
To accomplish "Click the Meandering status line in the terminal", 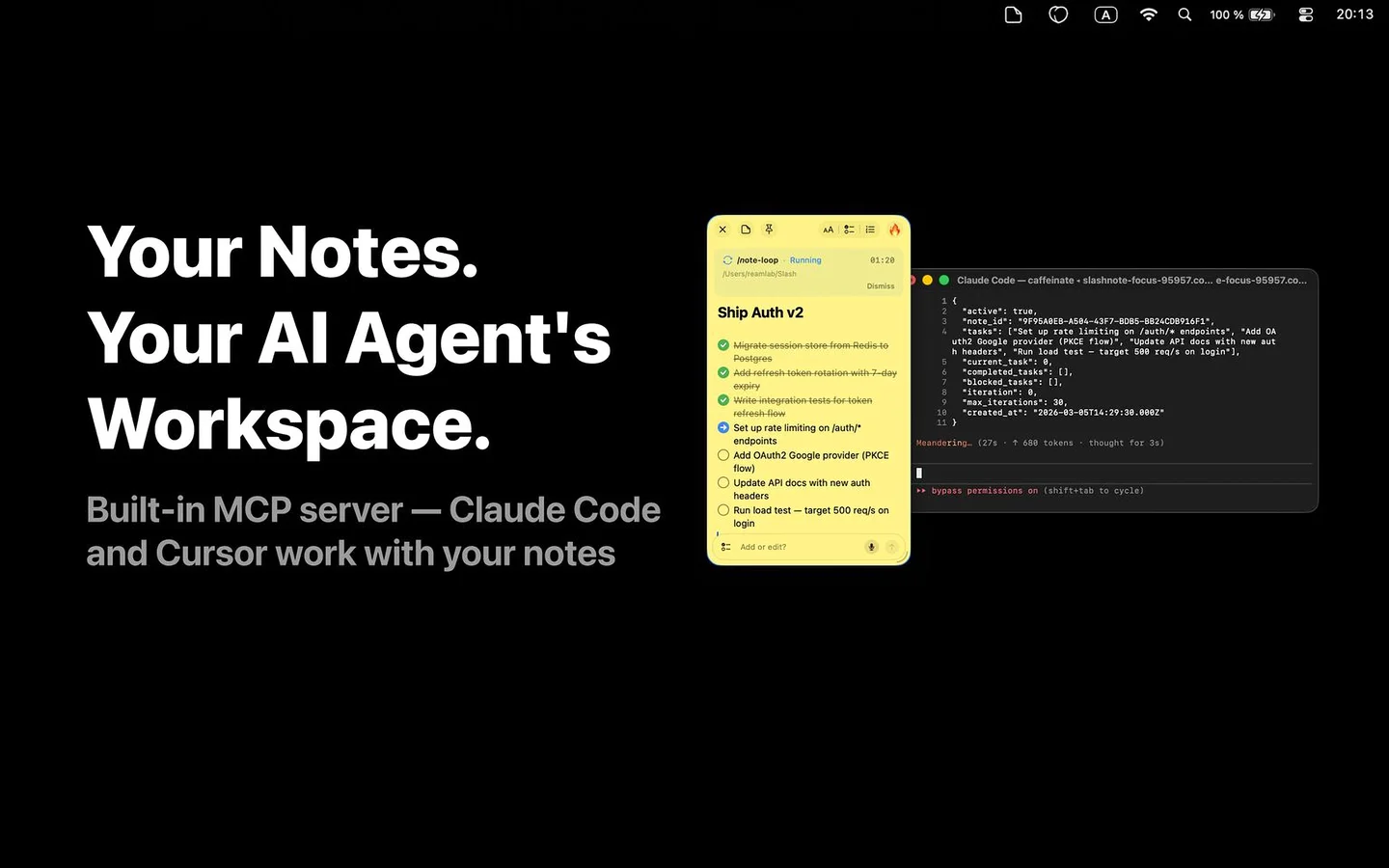I will pyautogui.click(x=1040, y=443).
